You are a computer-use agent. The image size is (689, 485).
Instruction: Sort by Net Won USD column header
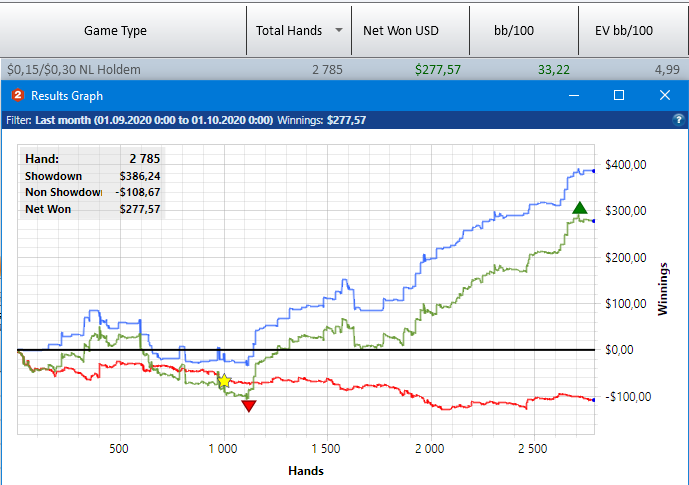[410, 30]
